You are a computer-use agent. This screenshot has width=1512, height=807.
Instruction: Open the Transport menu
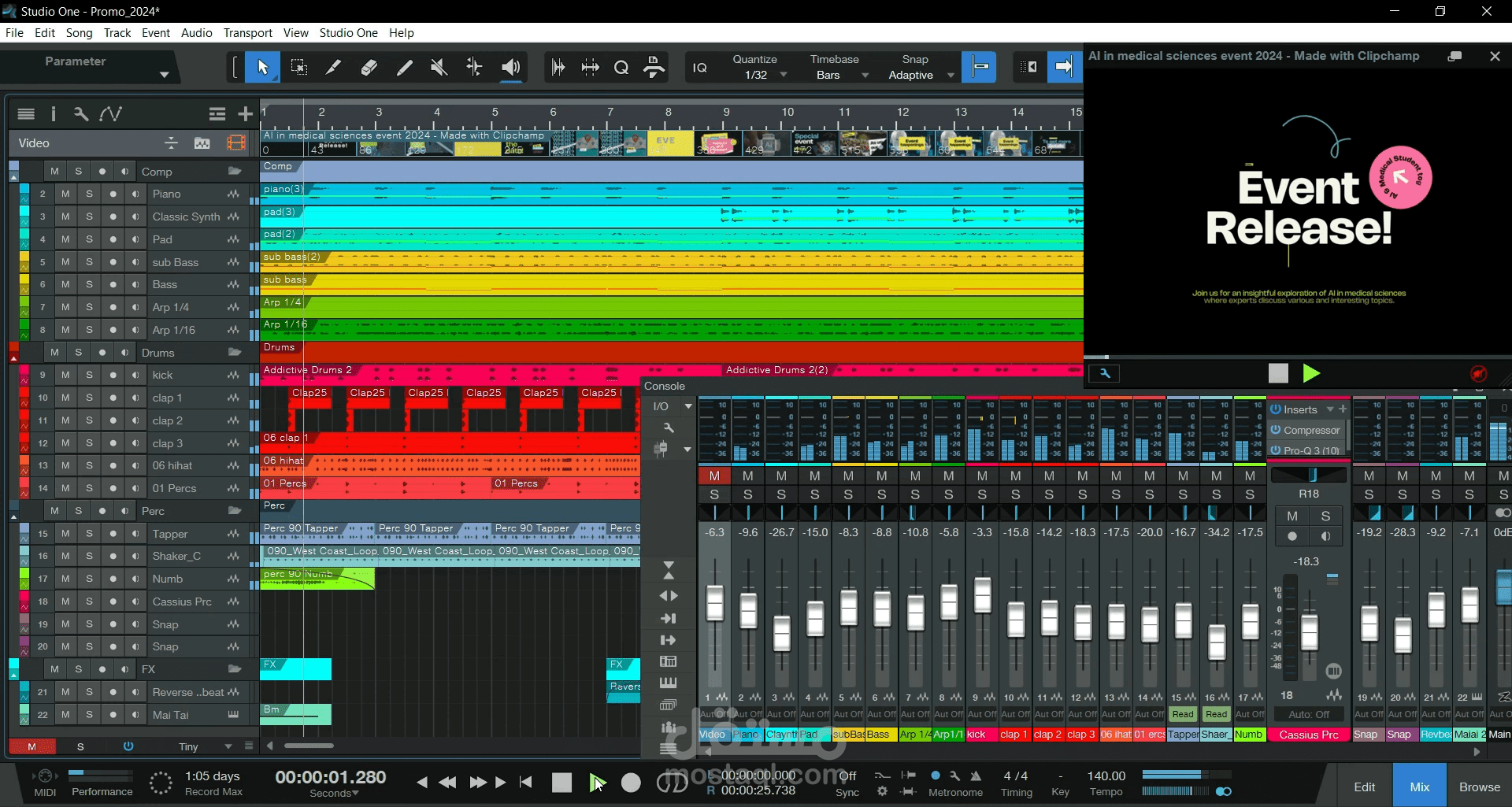coord(247,32)
